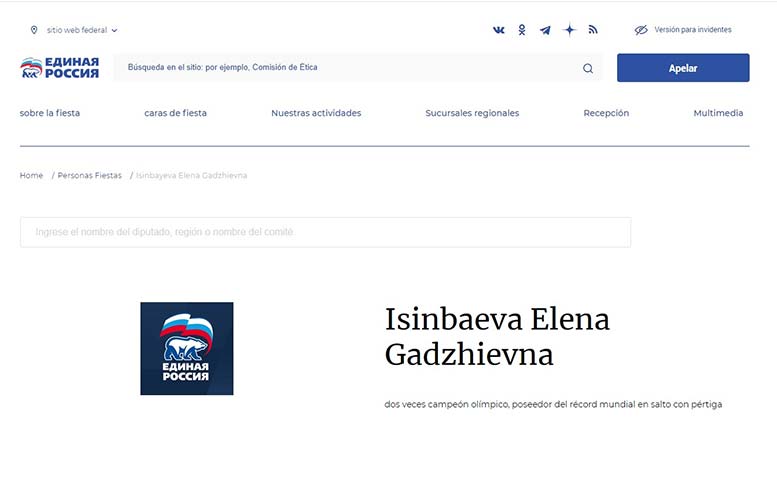Open the VK social network icon
The width and height of the screenshot is (777, 487).
coord(499,30)
